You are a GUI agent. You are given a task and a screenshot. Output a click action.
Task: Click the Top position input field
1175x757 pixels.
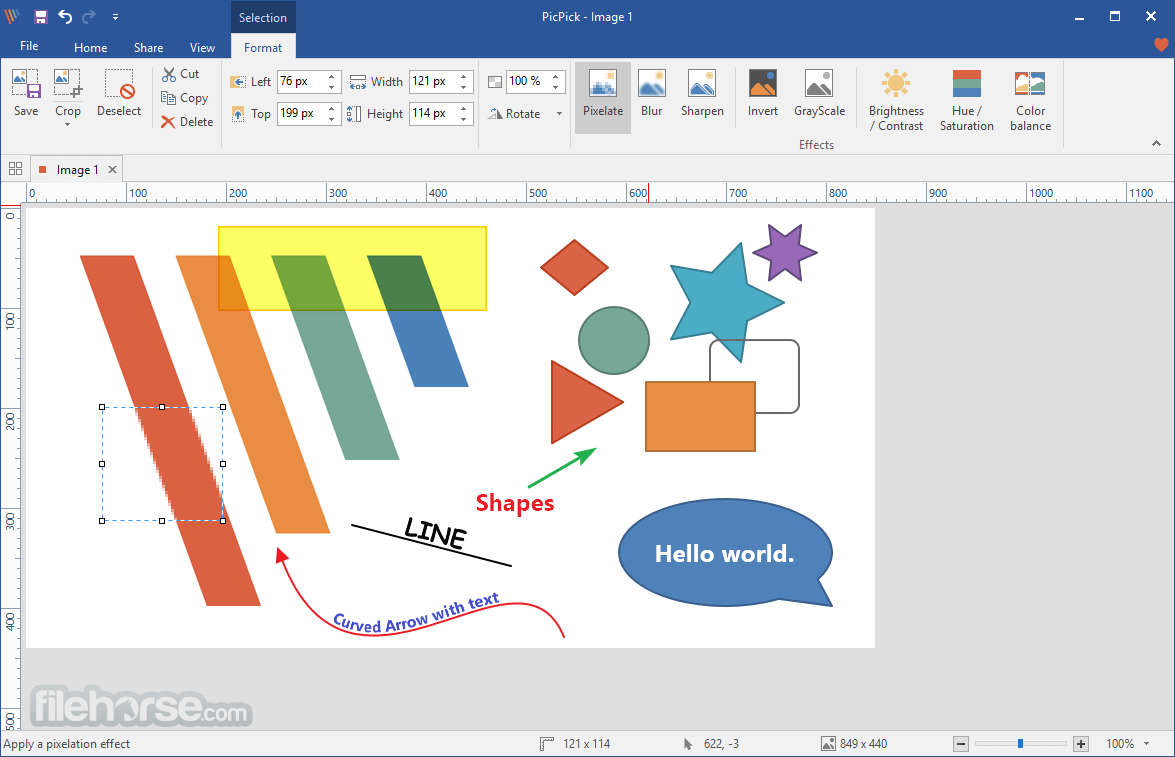301,113
